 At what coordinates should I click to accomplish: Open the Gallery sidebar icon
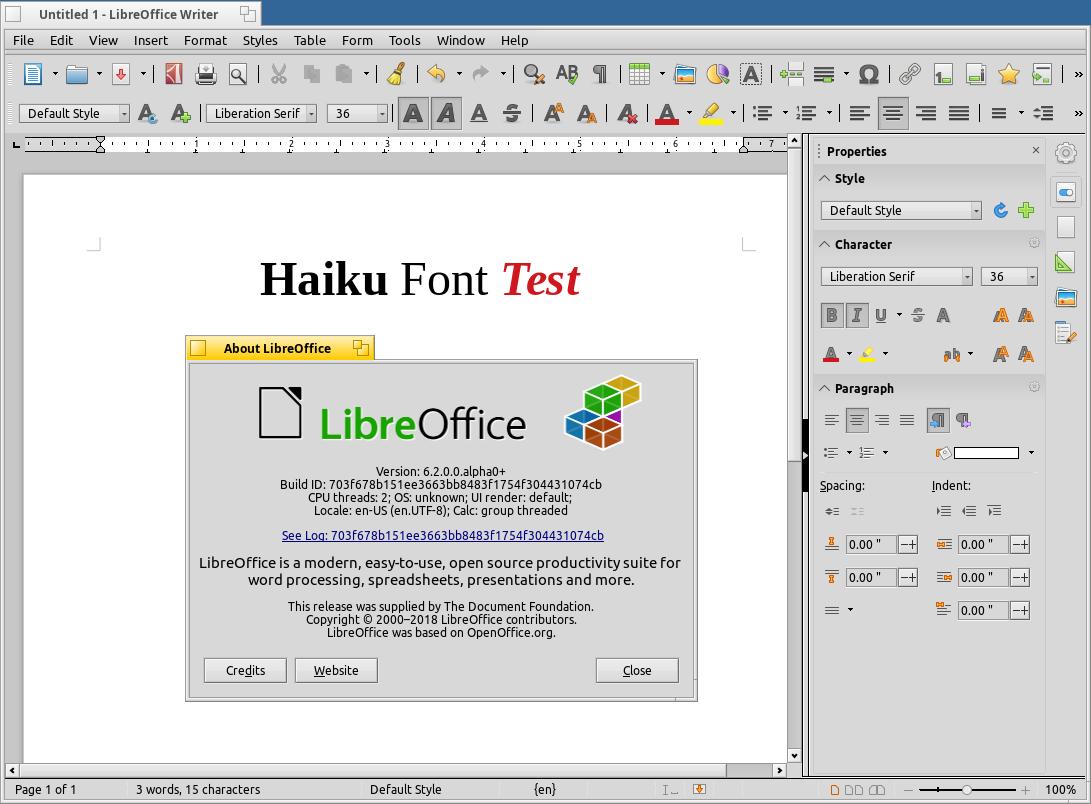1066,298
